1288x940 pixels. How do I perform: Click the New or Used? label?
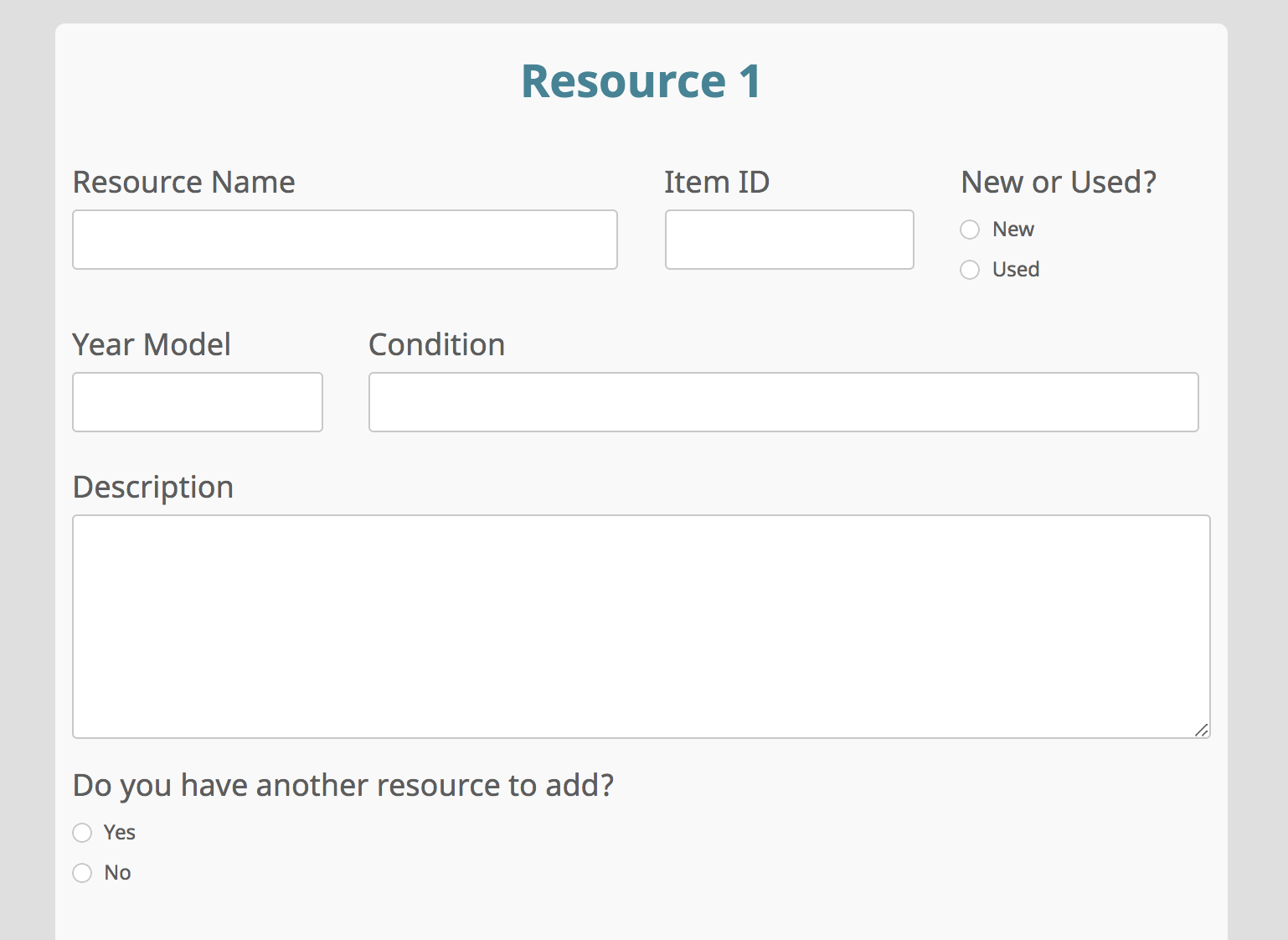1058,182
